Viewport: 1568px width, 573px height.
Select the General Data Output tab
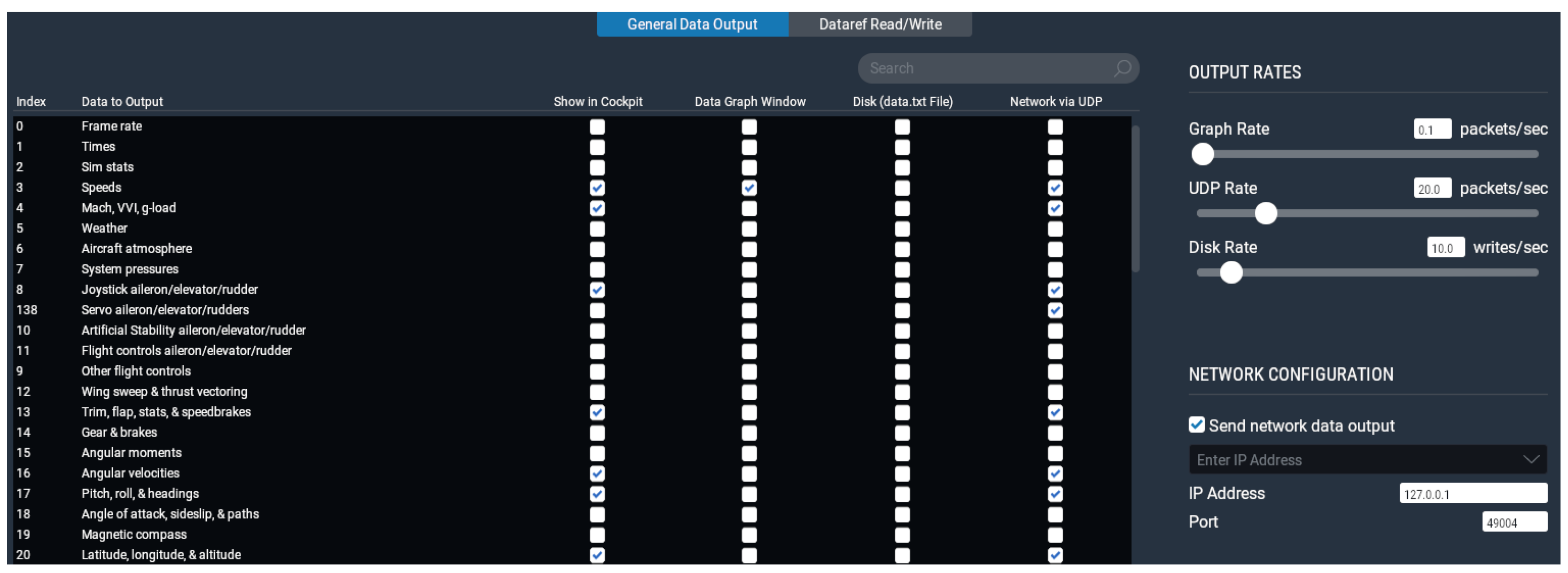pyautogui.click(x=691, y=25)
